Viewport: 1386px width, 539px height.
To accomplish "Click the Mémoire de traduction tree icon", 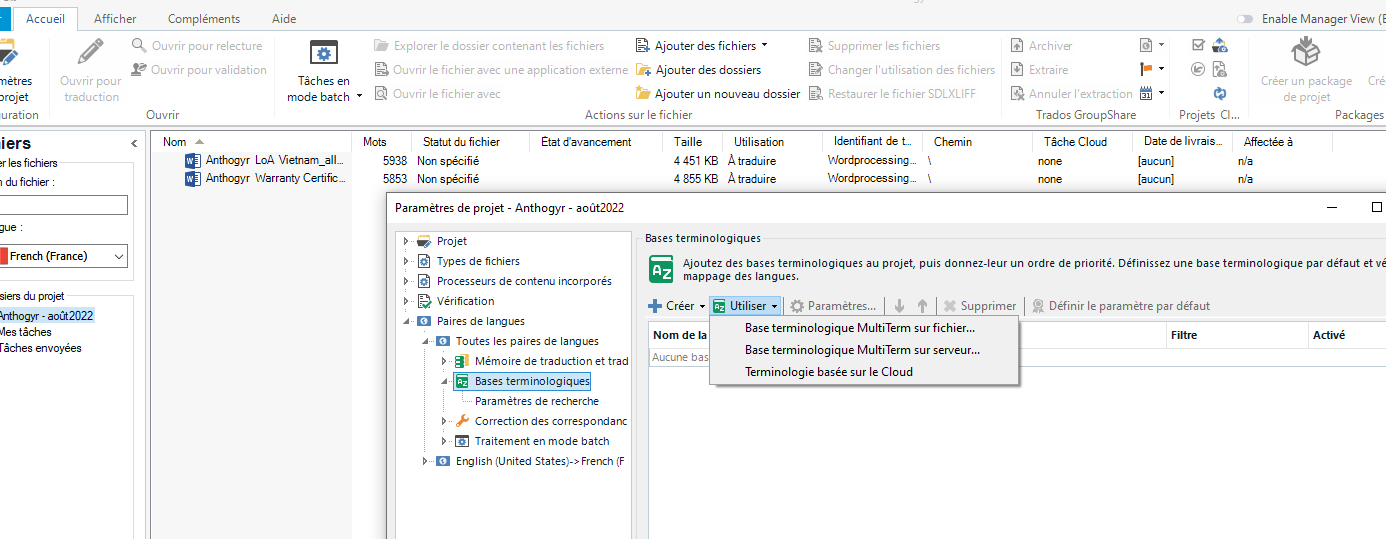I will click(462, 361).
